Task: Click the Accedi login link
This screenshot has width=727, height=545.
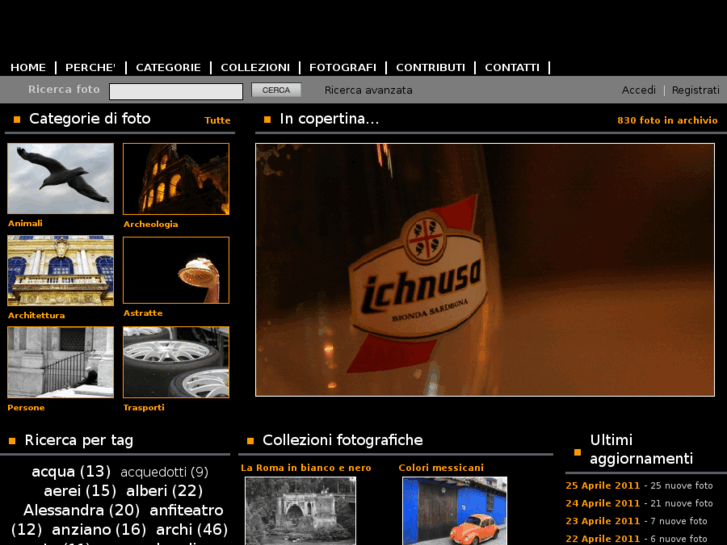Action: tap(638, 90)
